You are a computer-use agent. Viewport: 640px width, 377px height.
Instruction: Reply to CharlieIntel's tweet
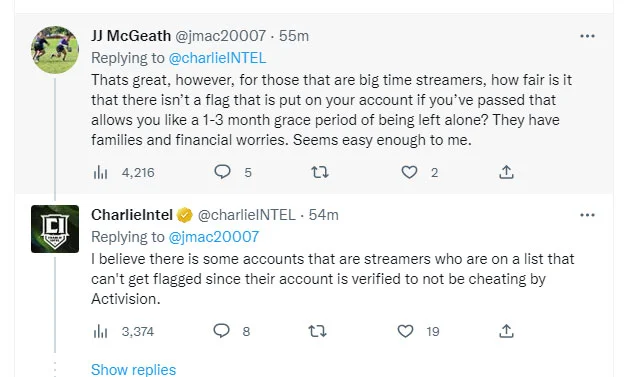click(222, 330)
